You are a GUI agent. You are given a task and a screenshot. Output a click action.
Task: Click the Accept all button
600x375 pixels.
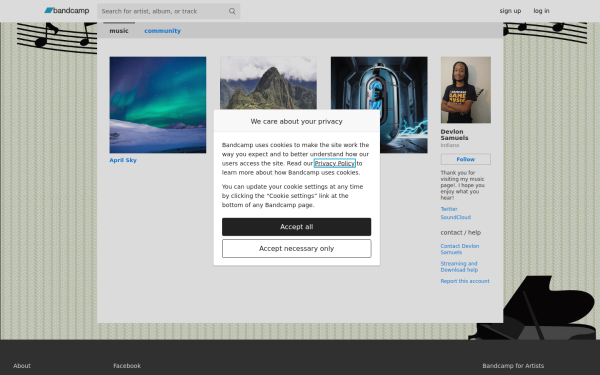click(297, 227)
